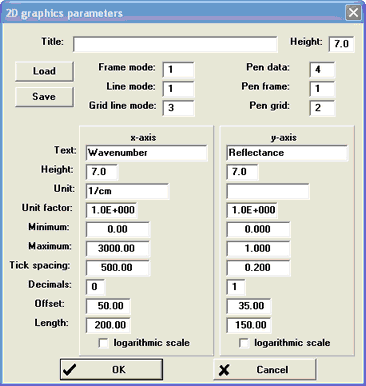The image size is (366, 386).
Task: Click the Load button
Action: click(x=44, y=71)
